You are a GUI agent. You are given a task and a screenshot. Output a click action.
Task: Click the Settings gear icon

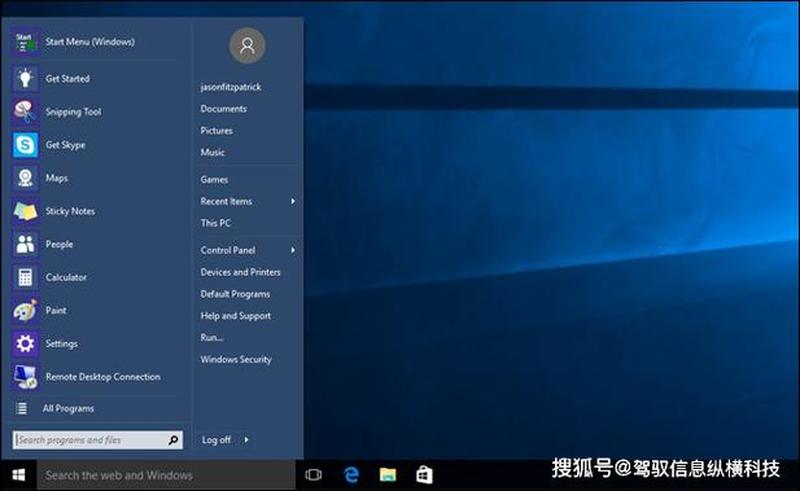point(25,343)
